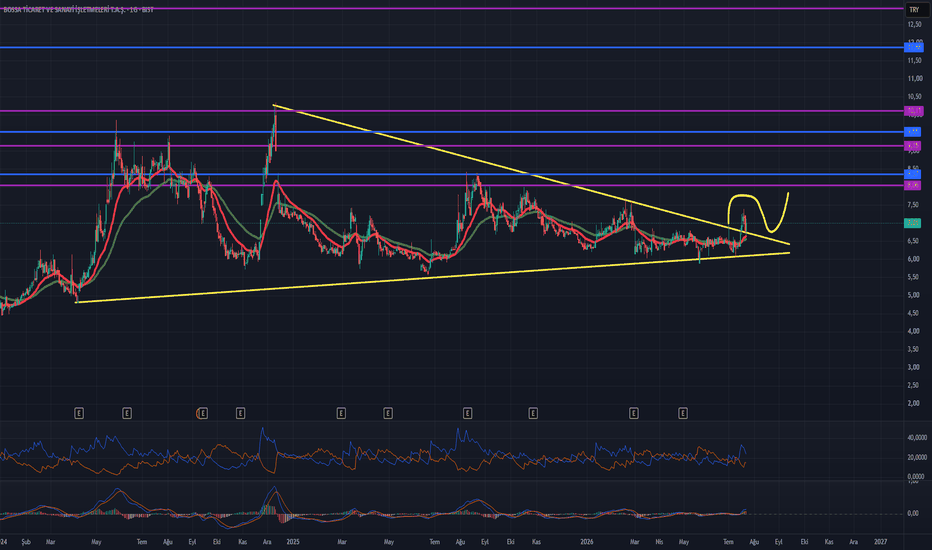Select the earnings E marker below March 2025
The image size is (932, 550).
pyautogui.click(x=341, y=413)
